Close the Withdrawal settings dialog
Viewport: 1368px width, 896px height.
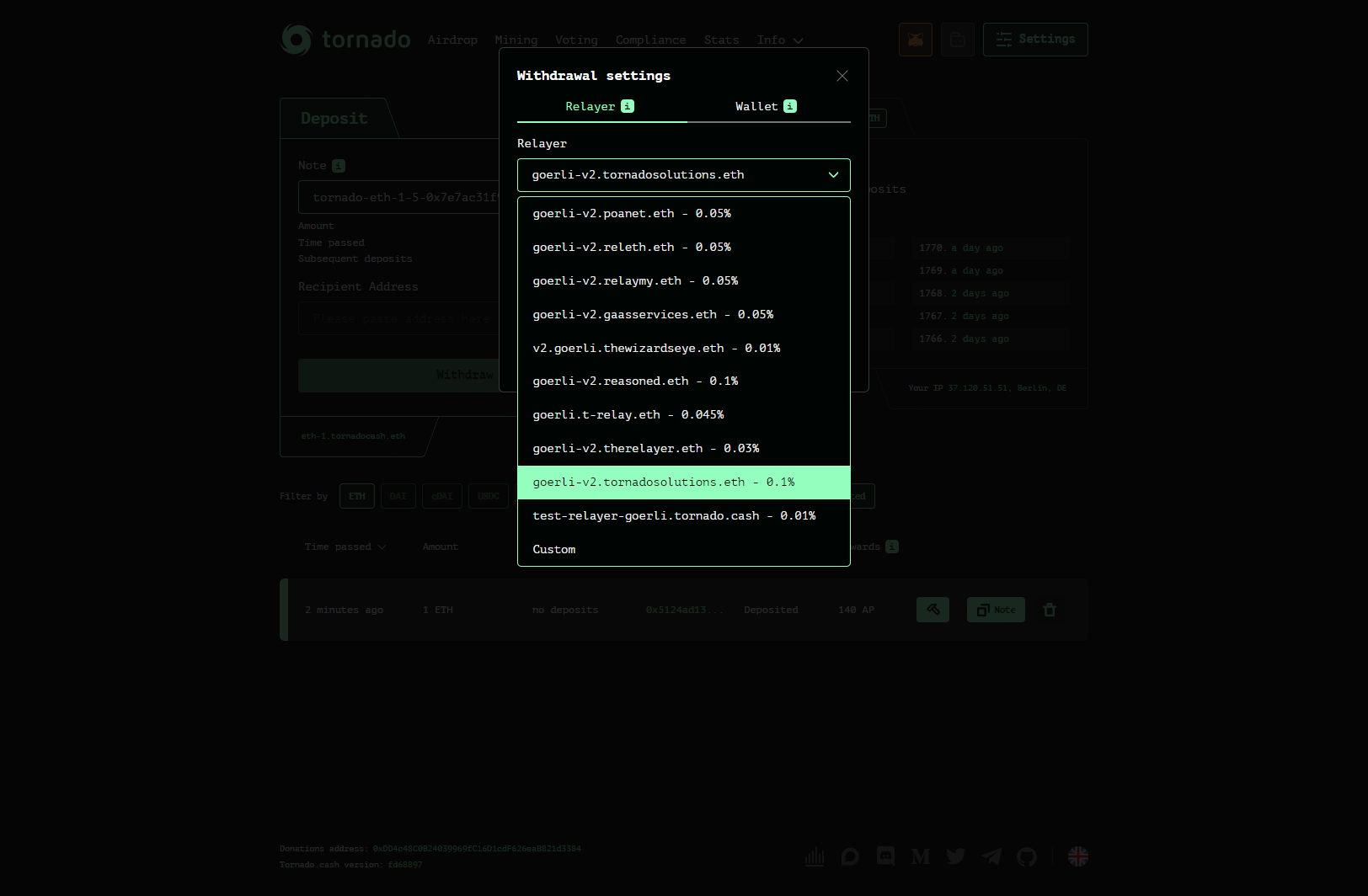[x=842, y=76]
